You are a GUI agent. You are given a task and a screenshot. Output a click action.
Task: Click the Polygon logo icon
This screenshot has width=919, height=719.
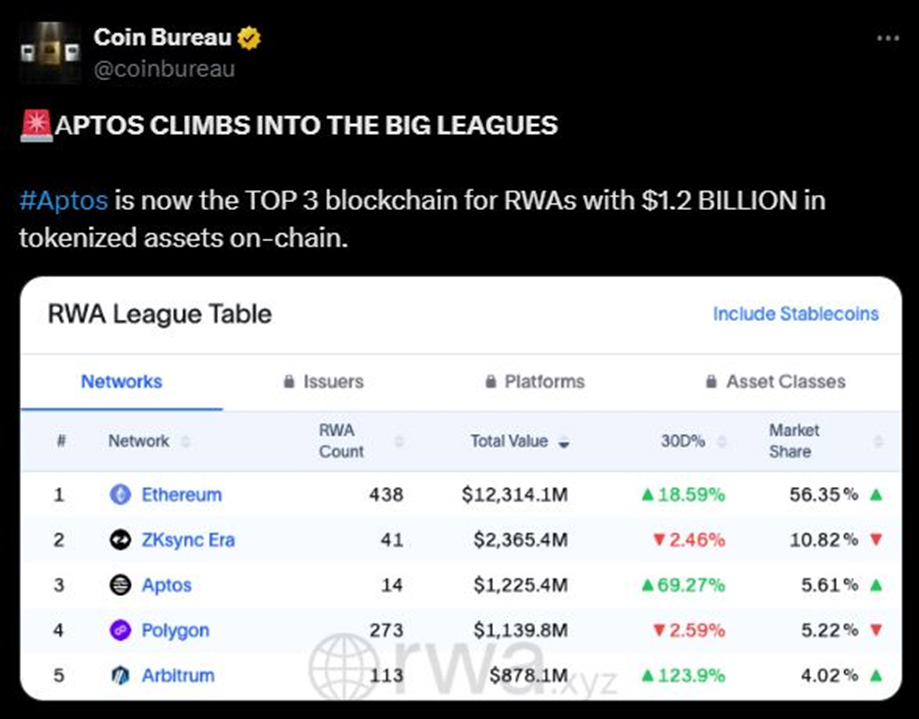pyautogui.click(x=120, y=630)
